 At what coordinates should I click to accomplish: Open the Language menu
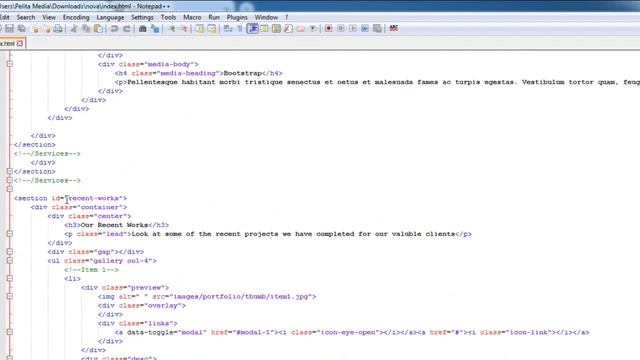coord(110,18)
